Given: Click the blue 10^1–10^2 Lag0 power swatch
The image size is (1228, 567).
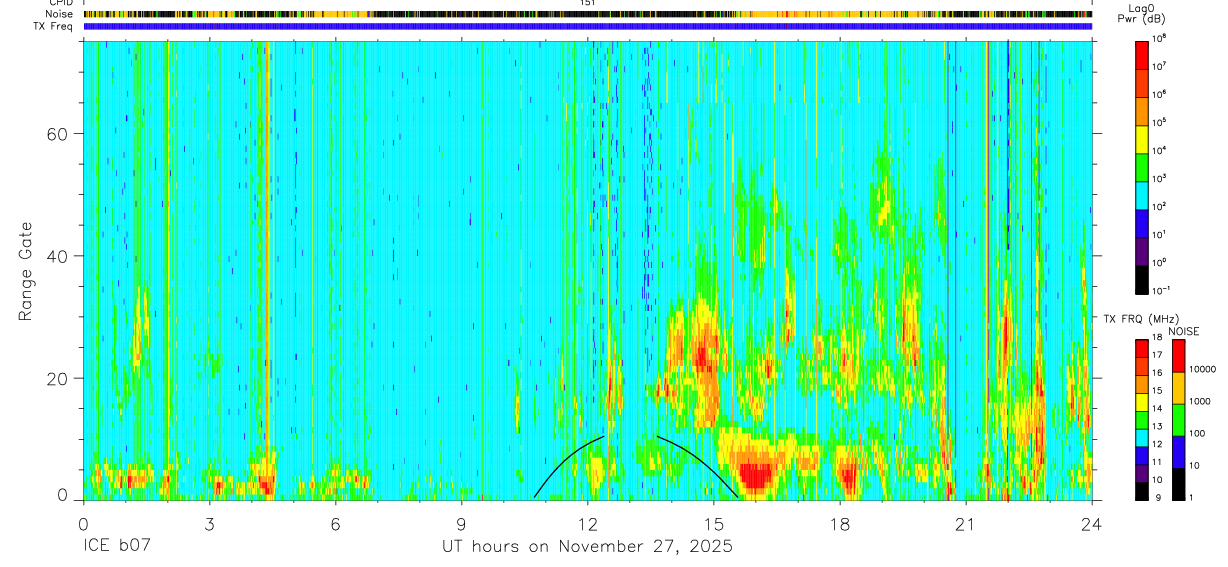Looking at the screenshot, I should tap(1142, 221).
